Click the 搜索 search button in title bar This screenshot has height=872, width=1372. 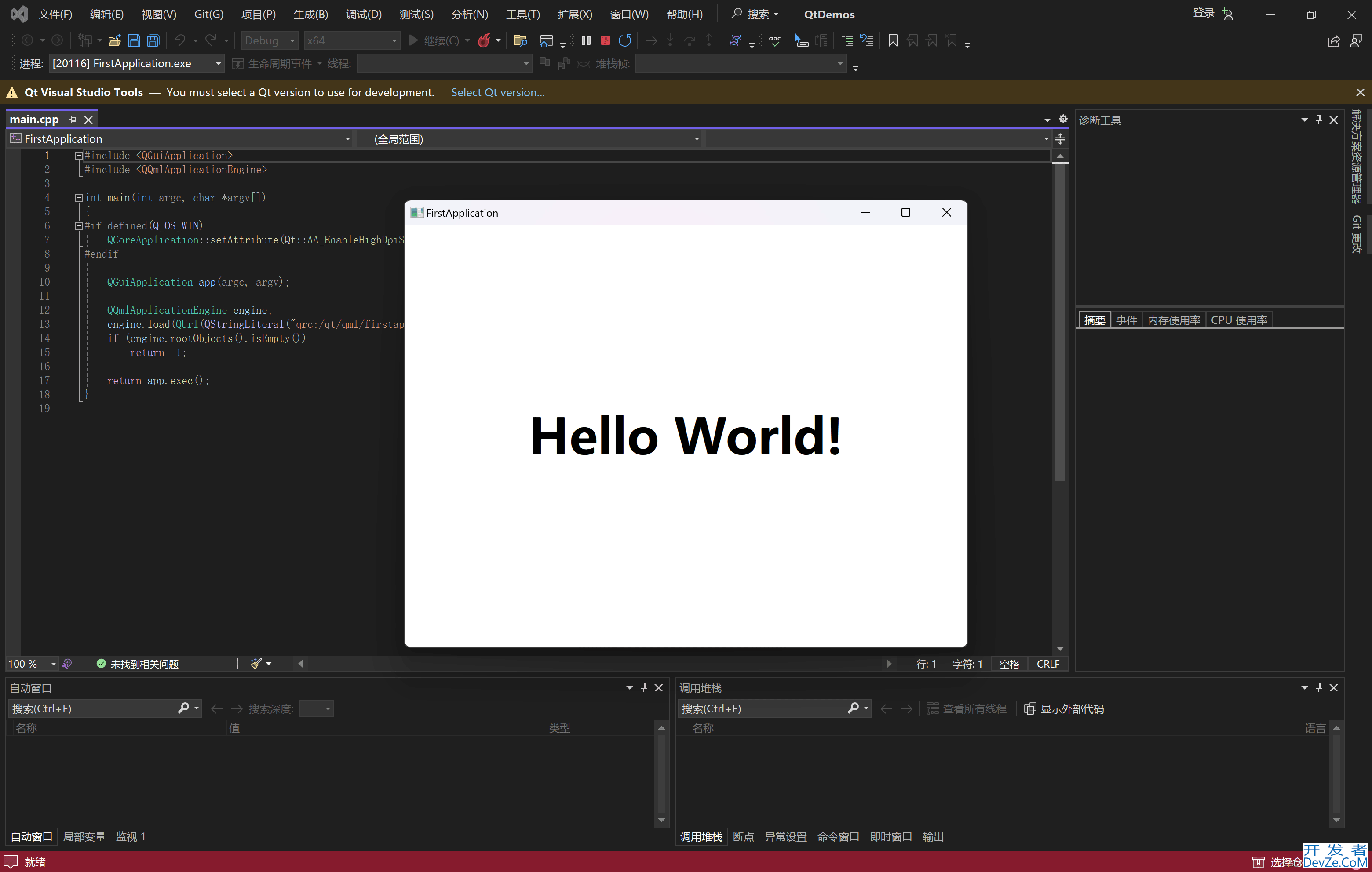point(755,14)
